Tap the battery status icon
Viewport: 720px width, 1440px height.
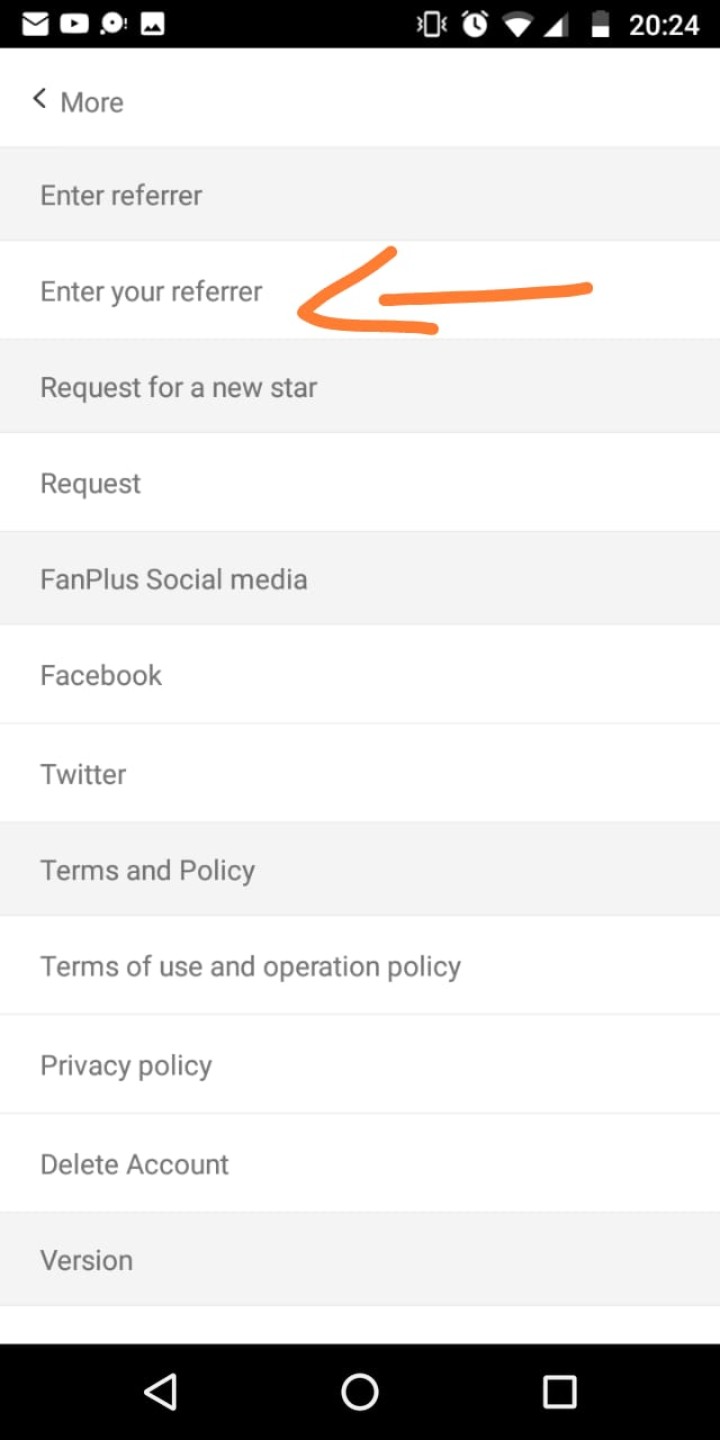point(600,24)
